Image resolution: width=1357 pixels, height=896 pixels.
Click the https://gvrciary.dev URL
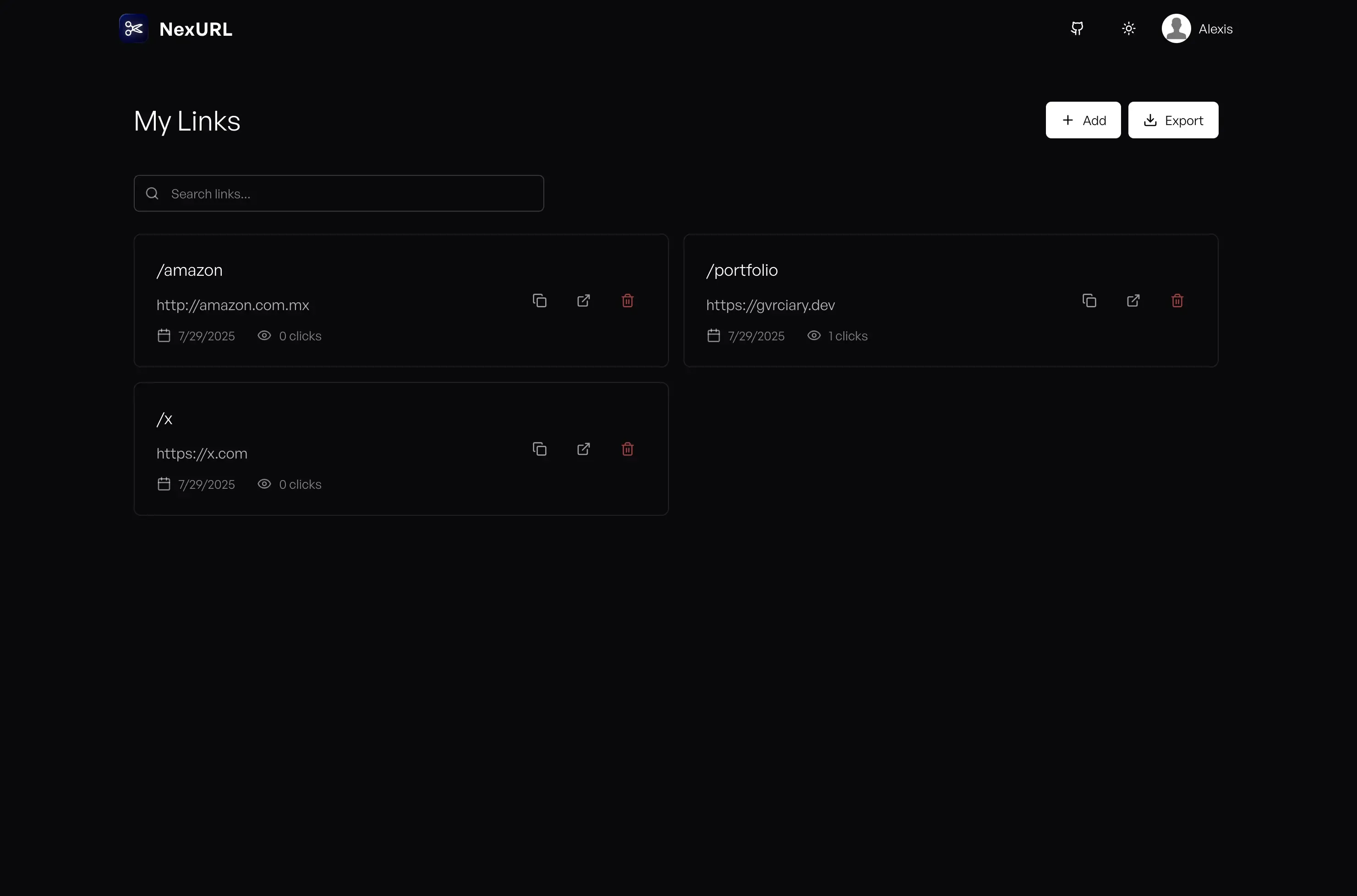point(770,305)
